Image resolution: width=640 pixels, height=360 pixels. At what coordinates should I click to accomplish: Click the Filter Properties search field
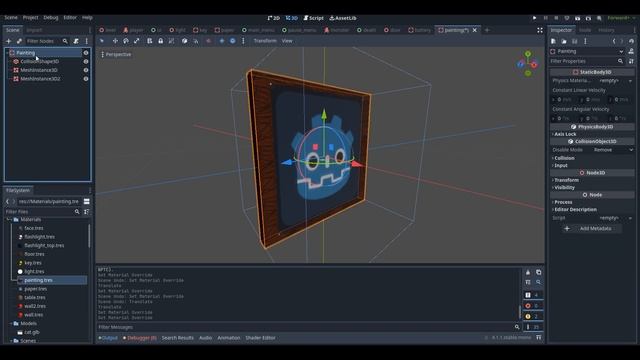[x=587, y=61]
